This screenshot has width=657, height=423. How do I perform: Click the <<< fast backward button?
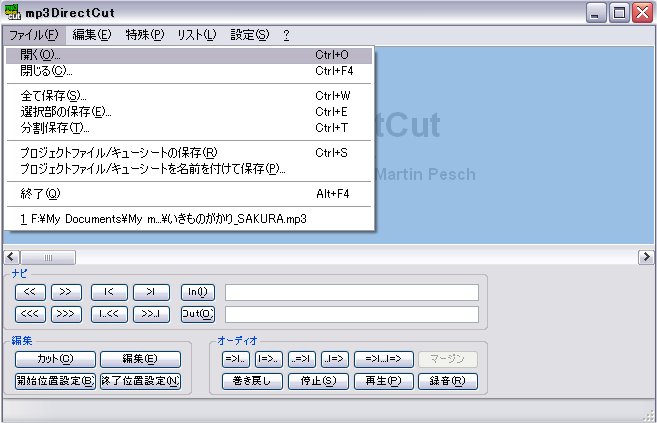pos(30,314)
